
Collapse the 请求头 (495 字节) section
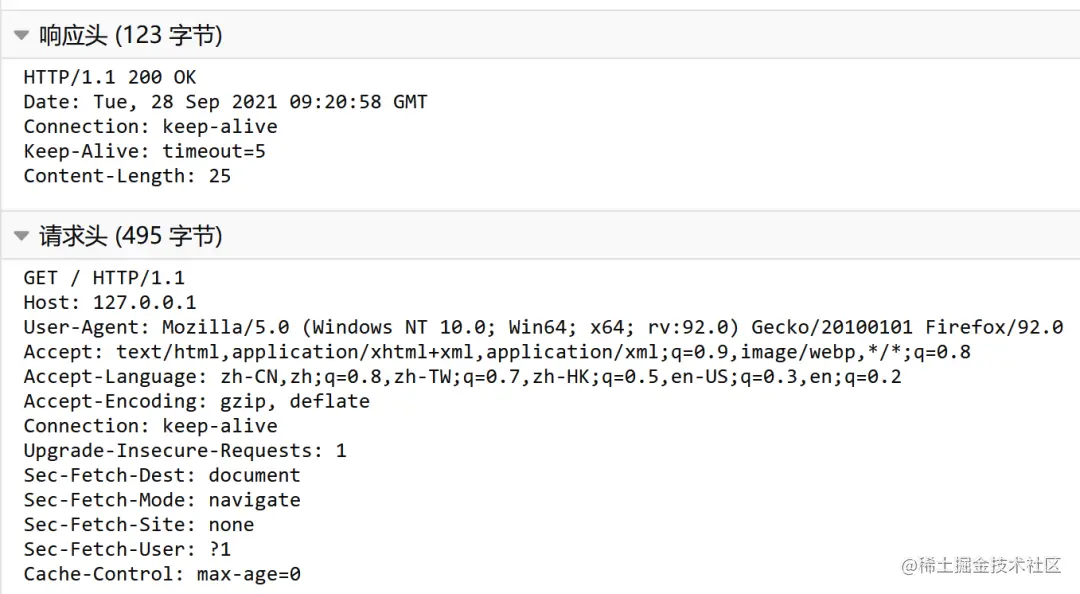pyautogui.click(x=21, y=236)
